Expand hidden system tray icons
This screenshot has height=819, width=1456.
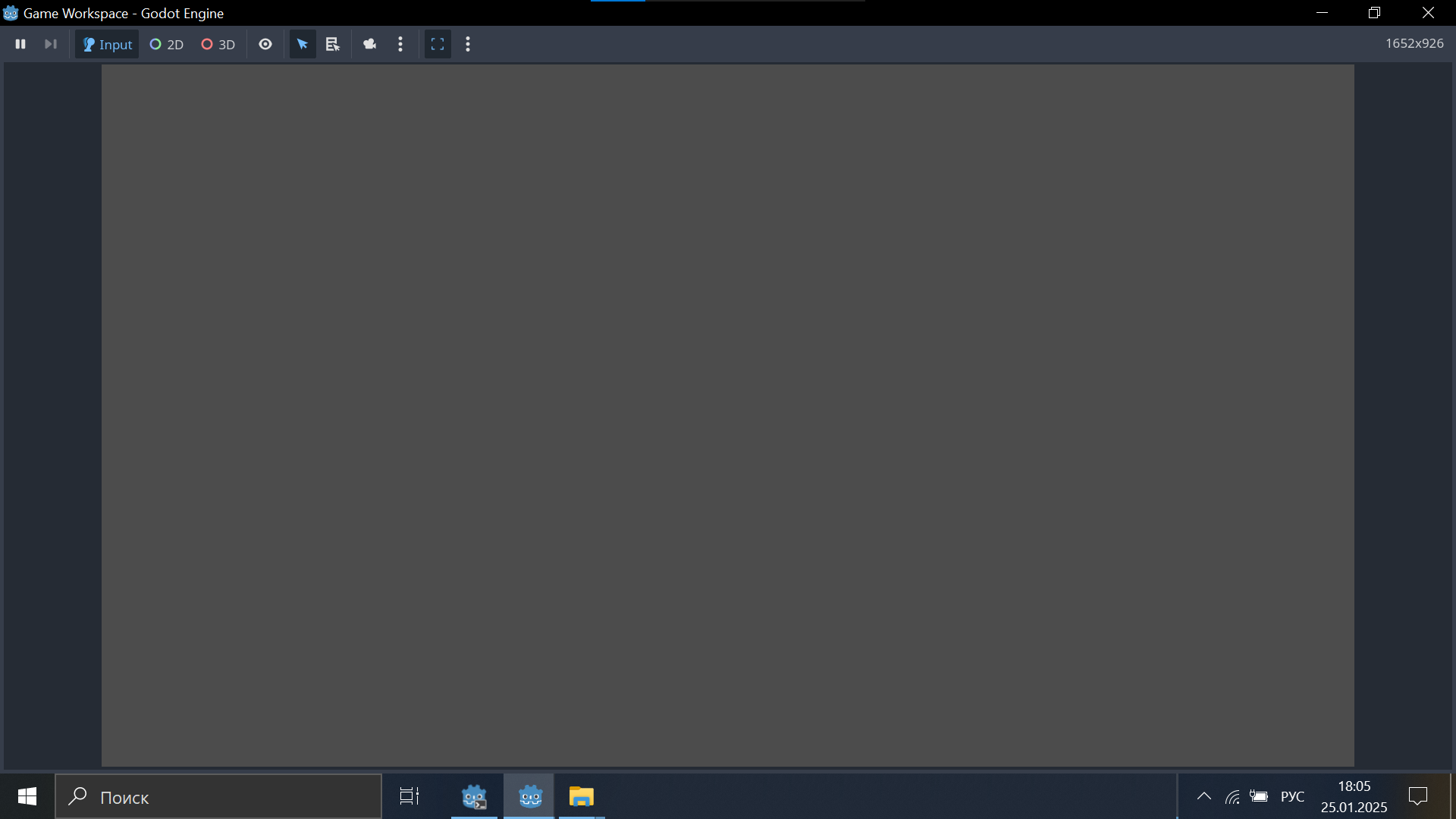[x=1203, y=796]
